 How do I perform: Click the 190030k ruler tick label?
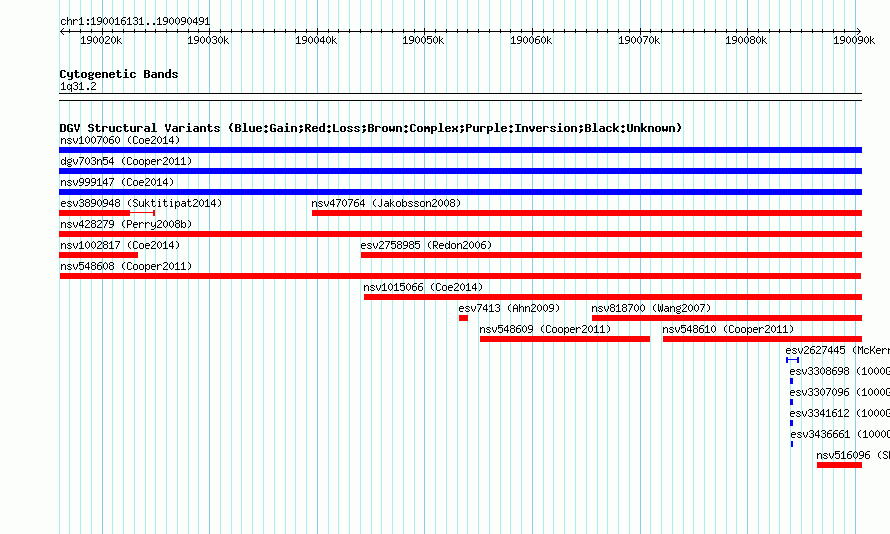click(208, 40)
